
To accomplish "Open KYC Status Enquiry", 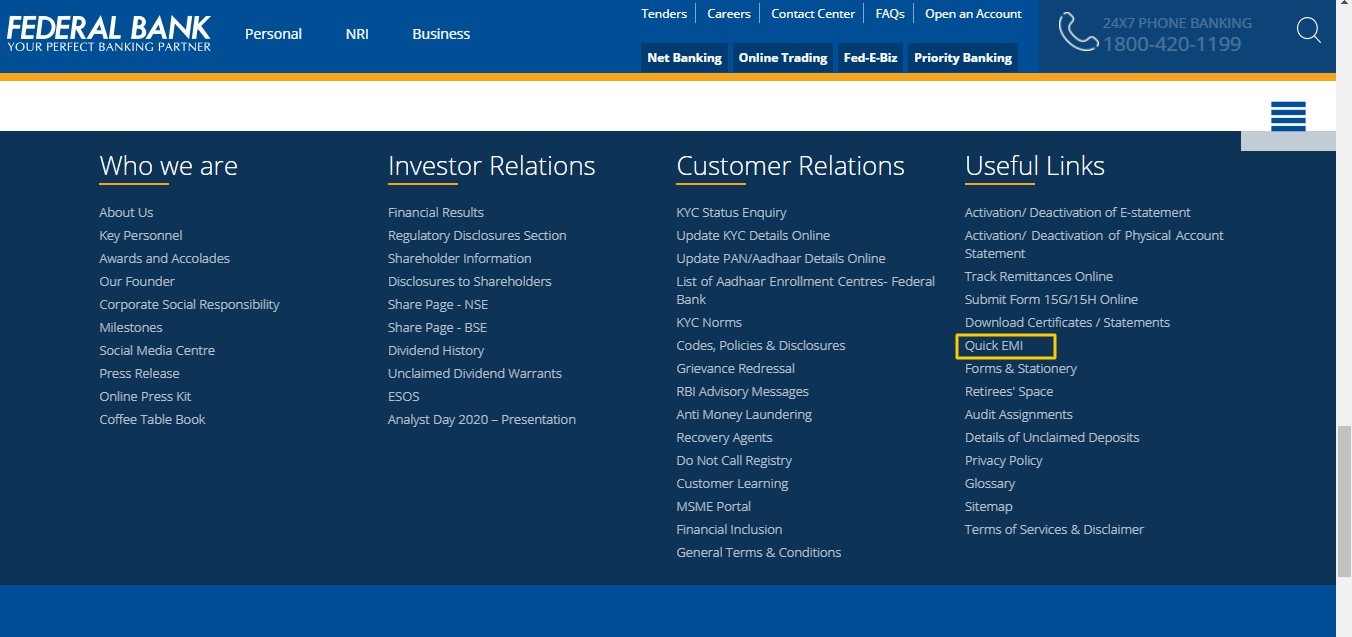I will click(x=731, y=212).
